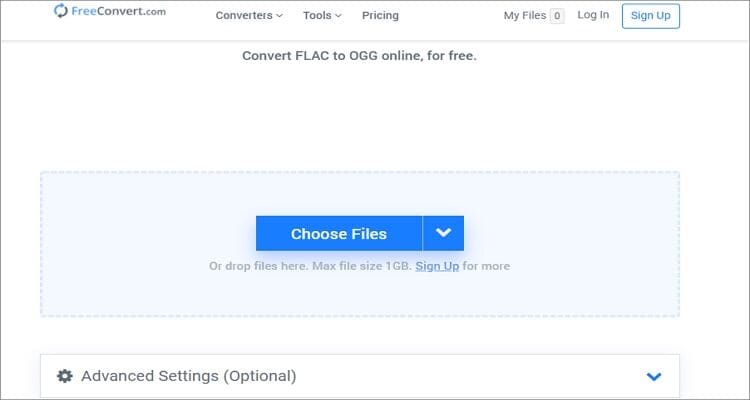Click the Log In link
This screenshot has width=750, height=400.
coord(593,15)
